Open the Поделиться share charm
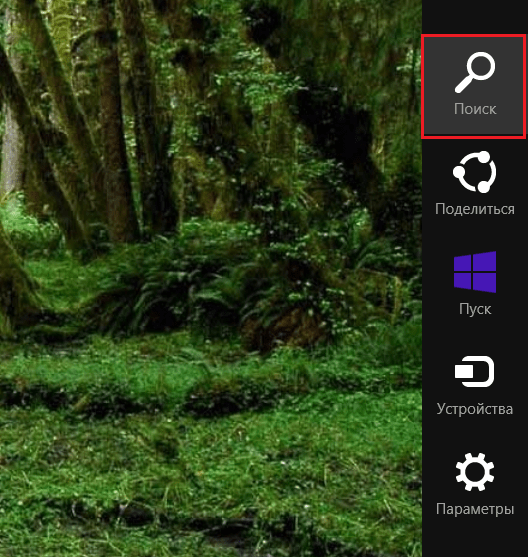This screenshot has height=557, width=528. [x=475, y=186]
